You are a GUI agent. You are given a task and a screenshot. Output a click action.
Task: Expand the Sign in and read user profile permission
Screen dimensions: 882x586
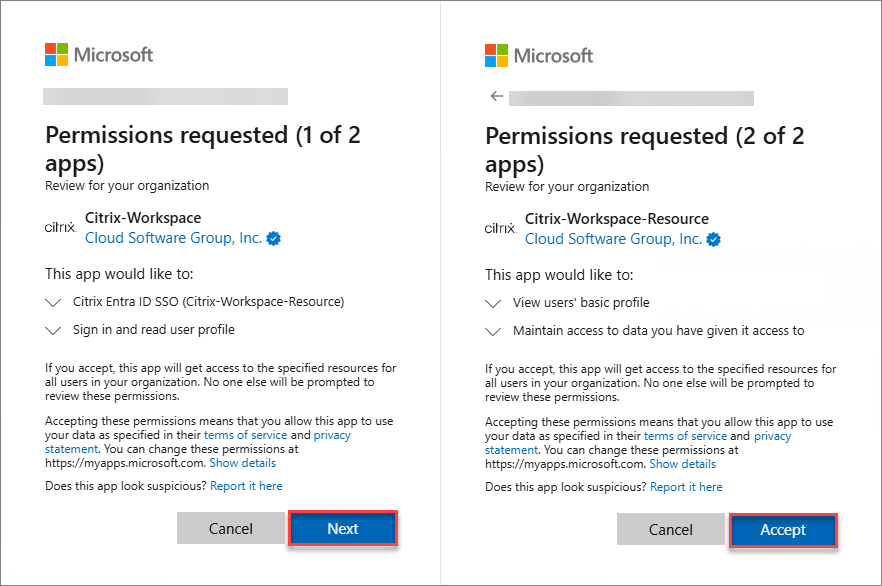click(x=52, y=330)
